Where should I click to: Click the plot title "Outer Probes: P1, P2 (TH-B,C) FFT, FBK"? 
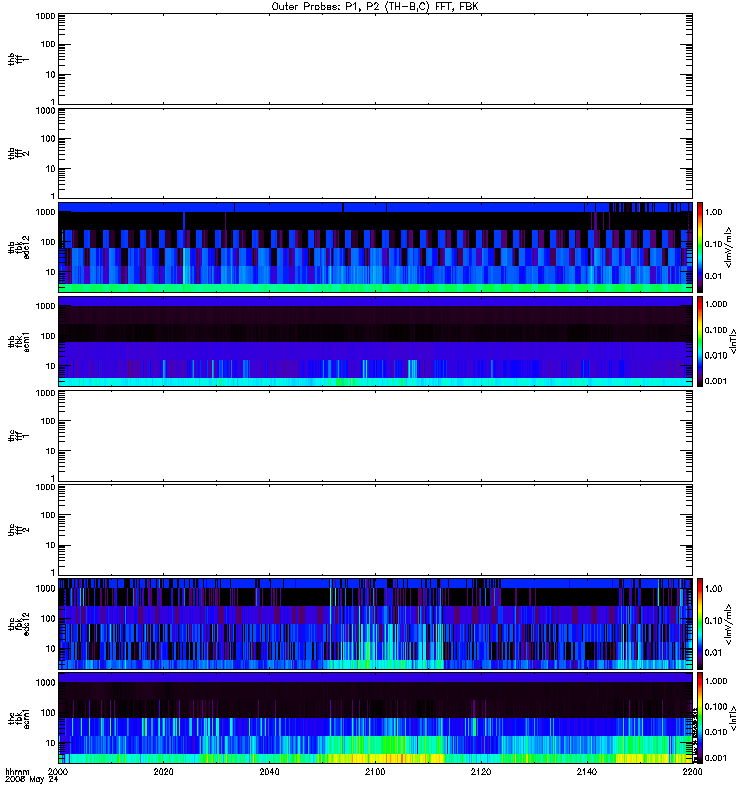[x=375, y=7]
